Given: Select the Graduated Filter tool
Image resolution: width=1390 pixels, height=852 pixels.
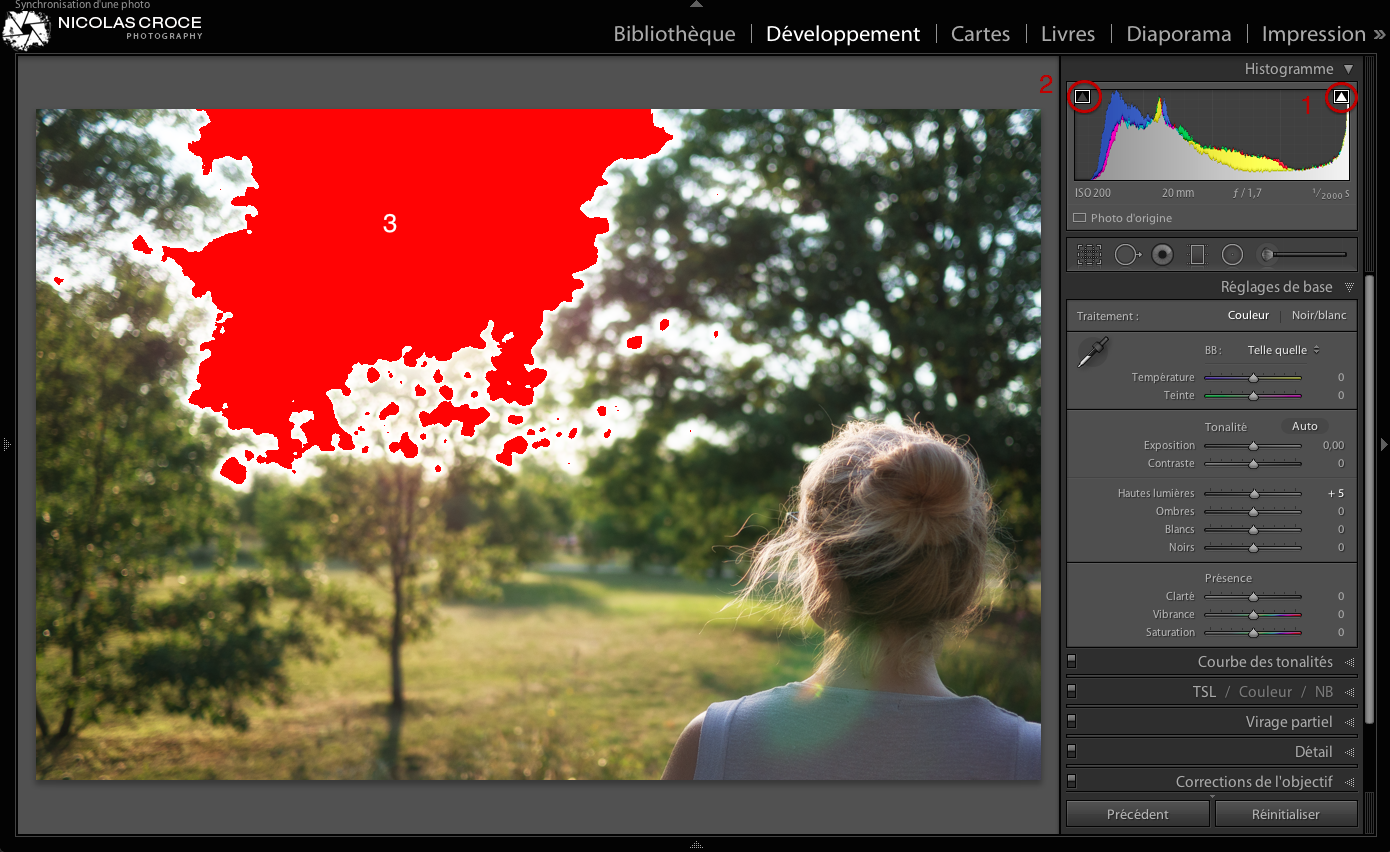Looking at the screenshot, I should tap(1197, 254).
